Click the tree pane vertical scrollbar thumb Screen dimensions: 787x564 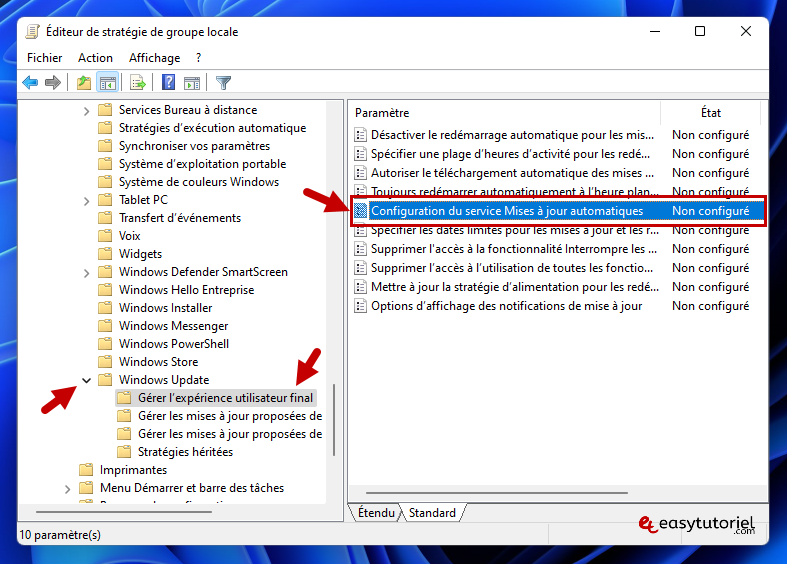pyautogui.click(x=334, y=419)
